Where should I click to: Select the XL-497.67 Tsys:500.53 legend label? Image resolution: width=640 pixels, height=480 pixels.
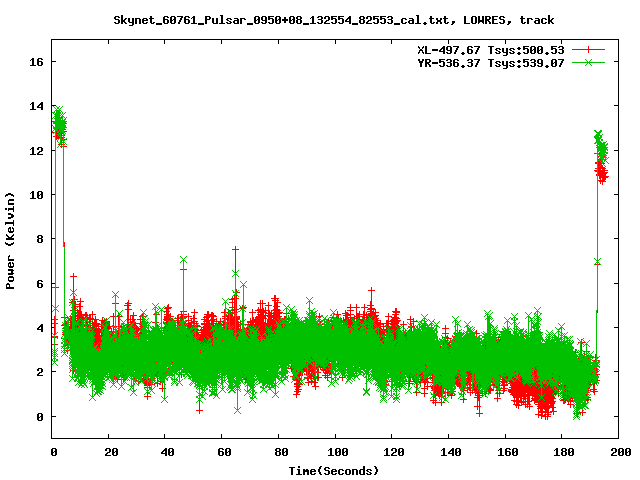click(x=491, y=50)
